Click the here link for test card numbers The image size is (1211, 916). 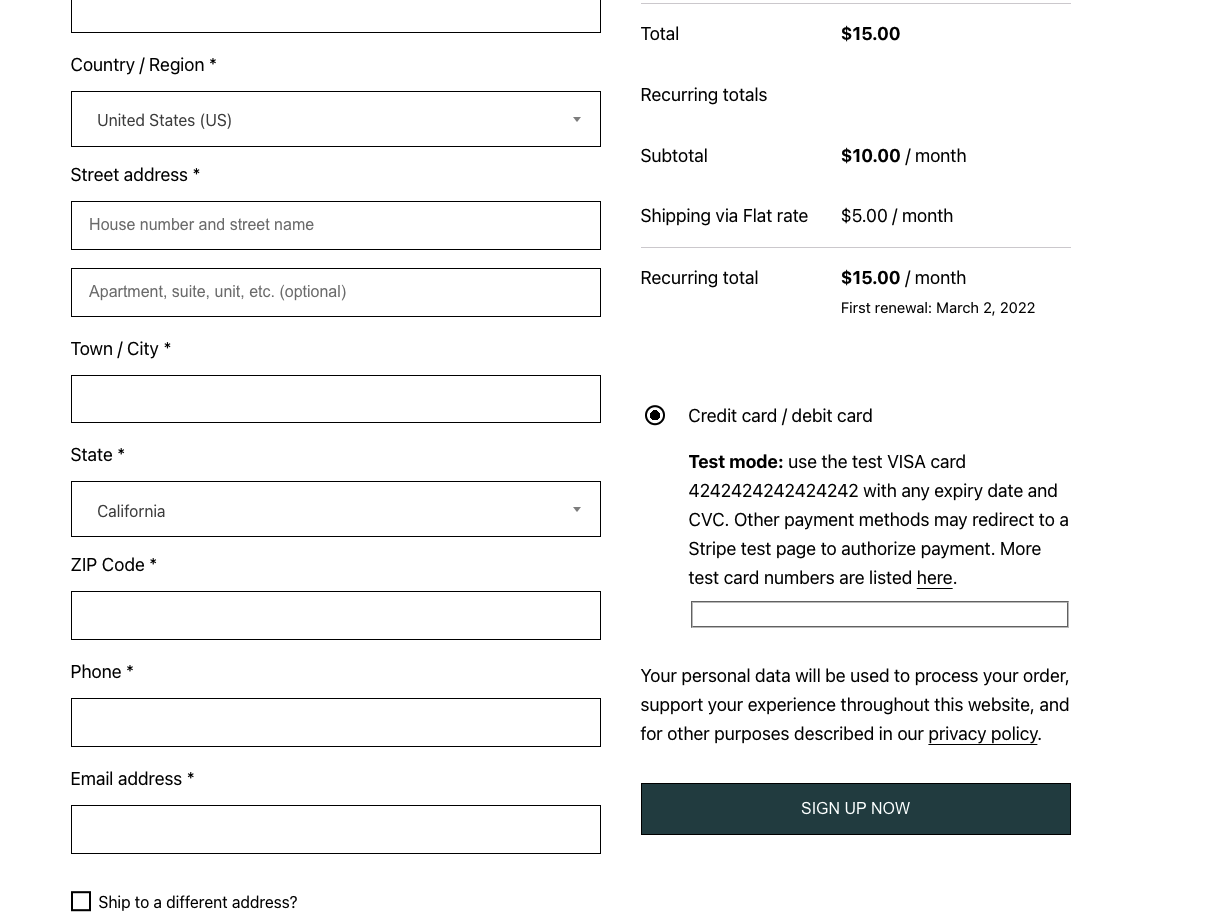point(934,578)
